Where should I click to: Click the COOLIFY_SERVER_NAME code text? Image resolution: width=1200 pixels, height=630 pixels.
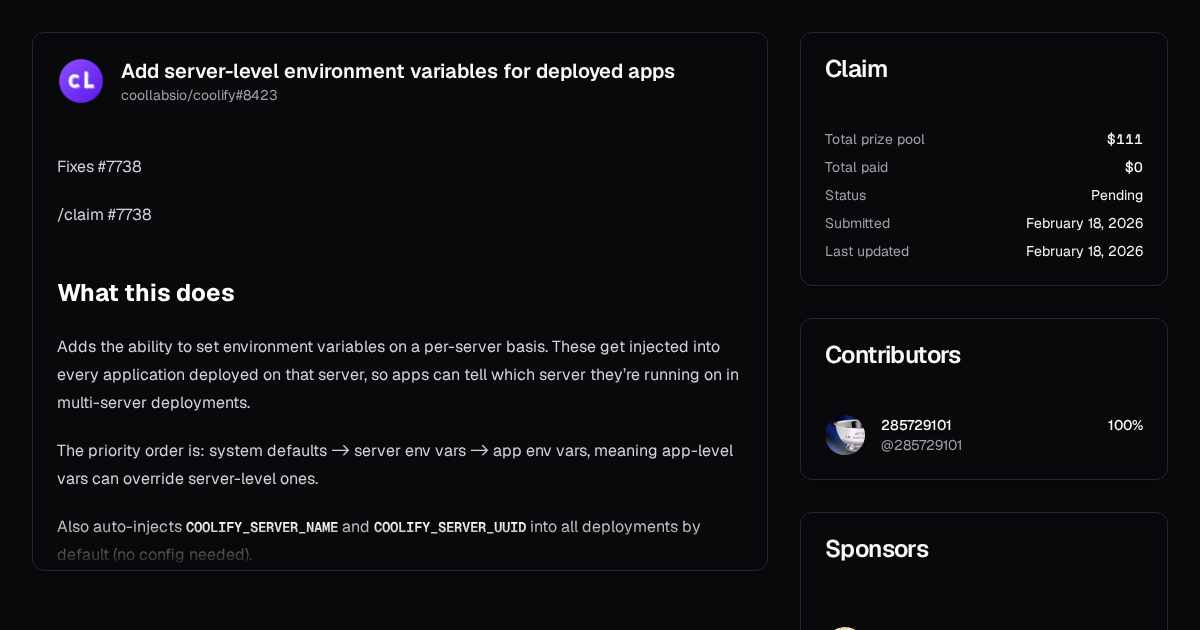[262, 527]
